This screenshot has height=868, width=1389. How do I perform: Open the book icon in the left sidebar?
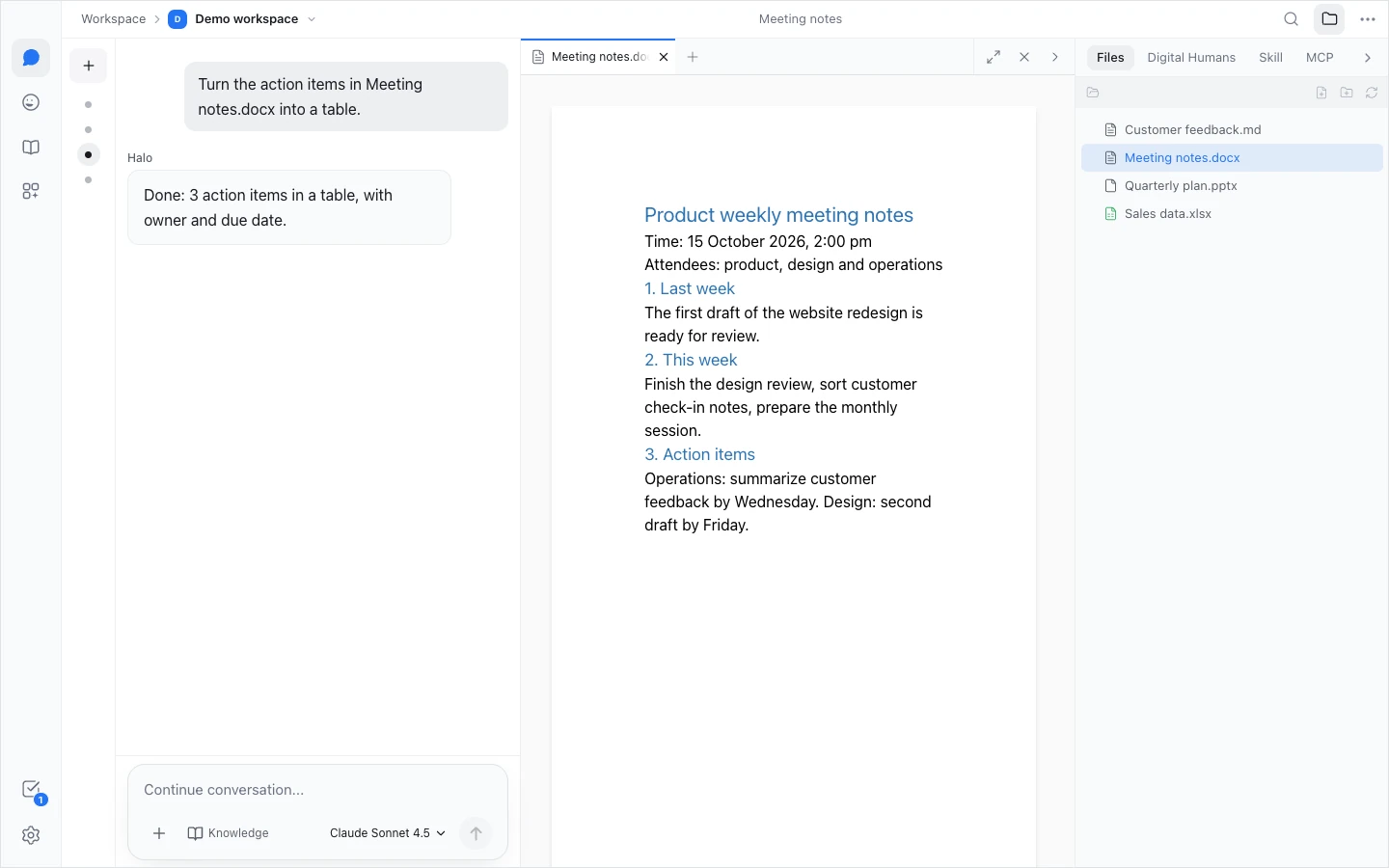coord(31,147)
